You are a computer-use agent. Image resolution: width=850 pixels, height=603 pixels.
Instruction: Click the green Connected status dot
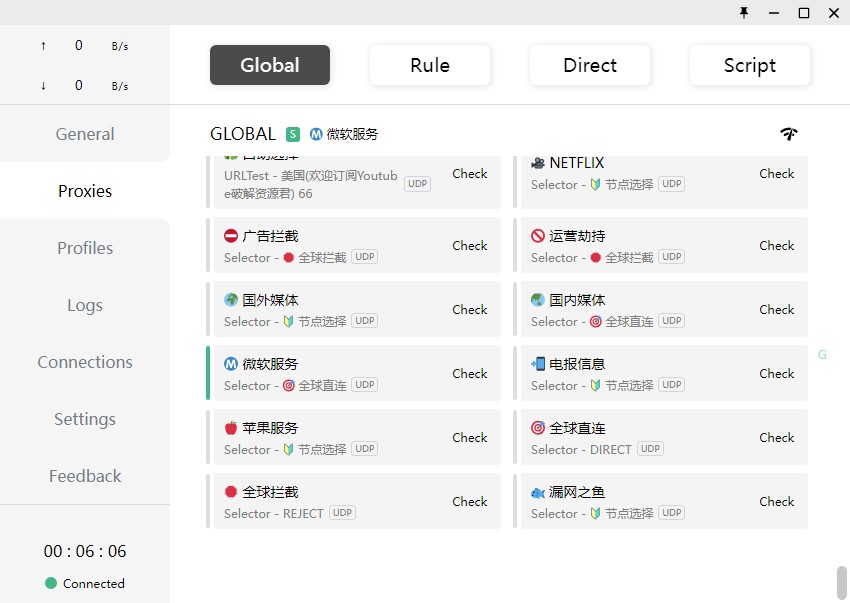pyautogui.click(x=51, y=583)
